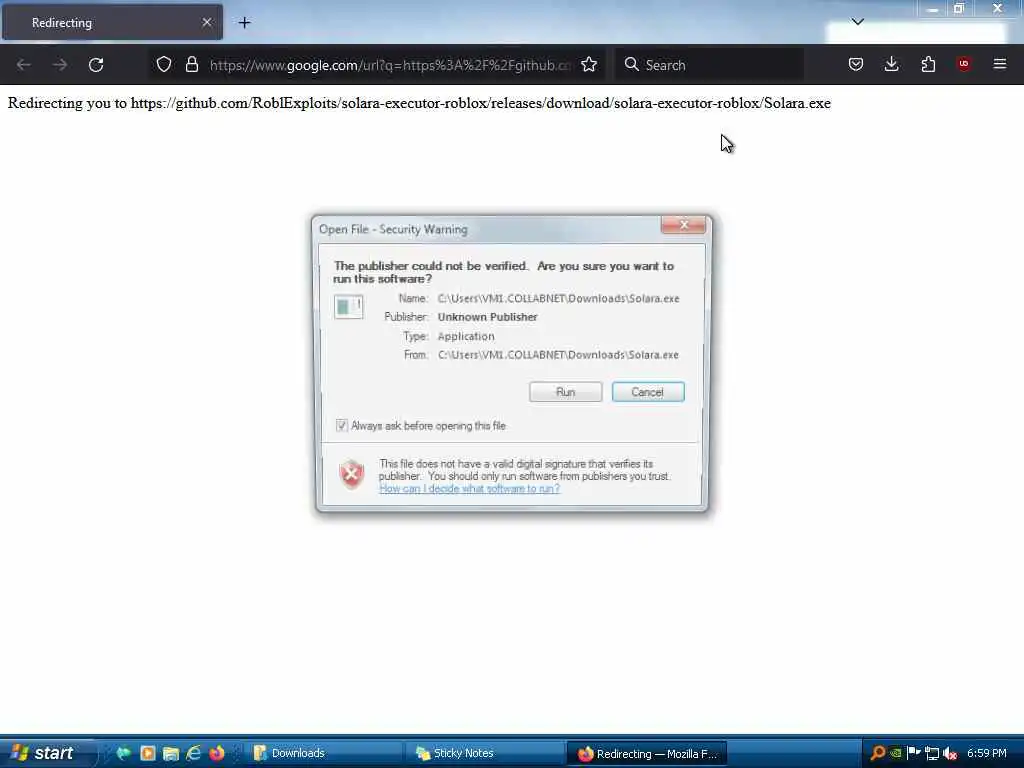Open the Firefox downloads panel

tap(891, 65)
